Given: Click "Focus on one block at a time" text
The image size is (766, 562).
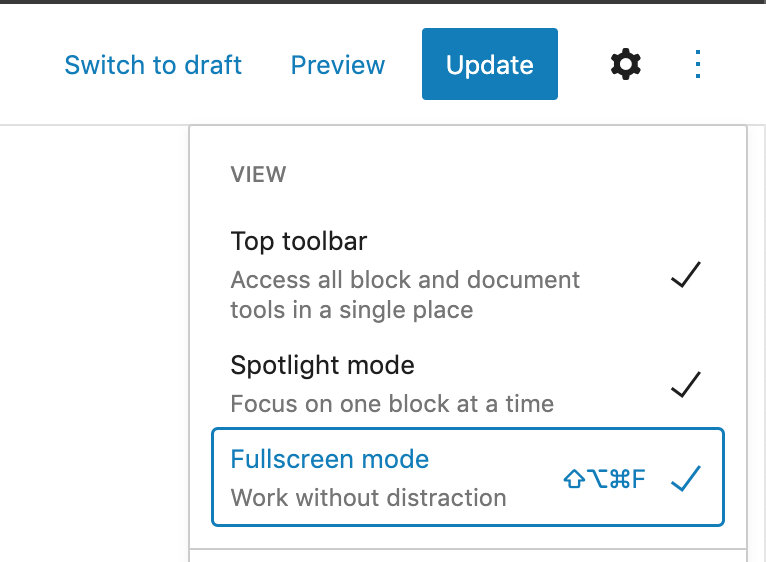Looking at the screenshot, I should point(392,404).
